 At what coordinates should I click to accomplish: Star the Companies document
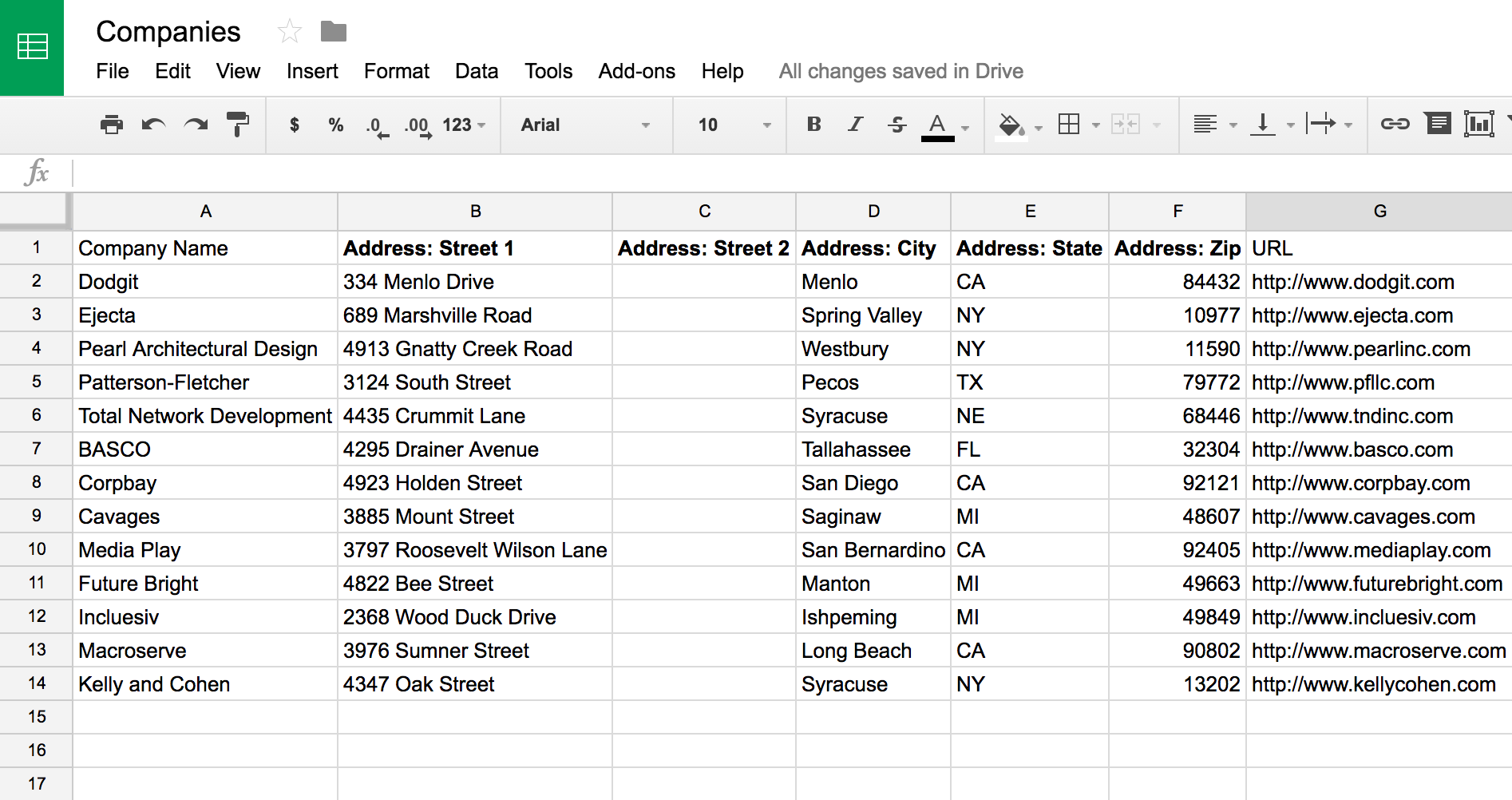click(290, 32)
